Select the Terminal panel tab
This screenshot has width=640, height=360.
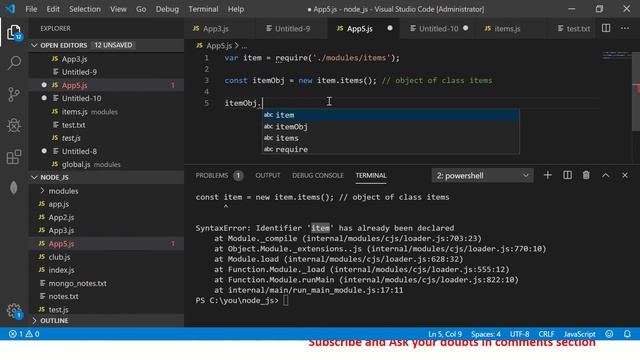[x=371, y=176]
